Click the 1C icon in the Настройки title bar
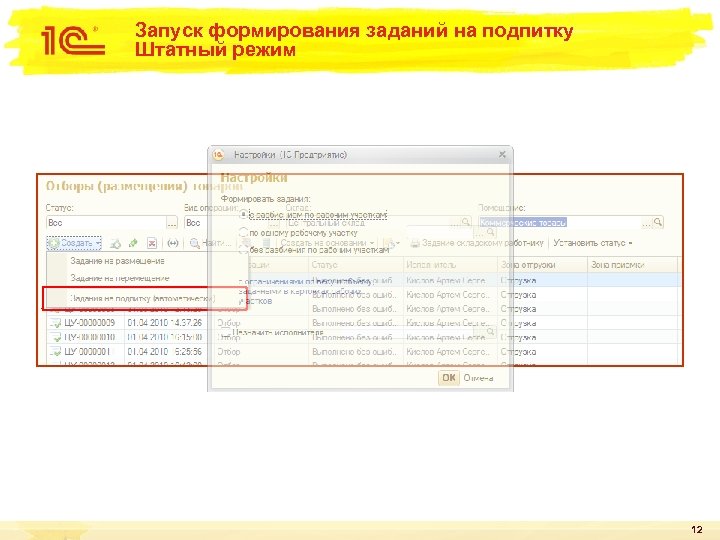This screenshot has width=720, height=540. (x=219, y=155)
